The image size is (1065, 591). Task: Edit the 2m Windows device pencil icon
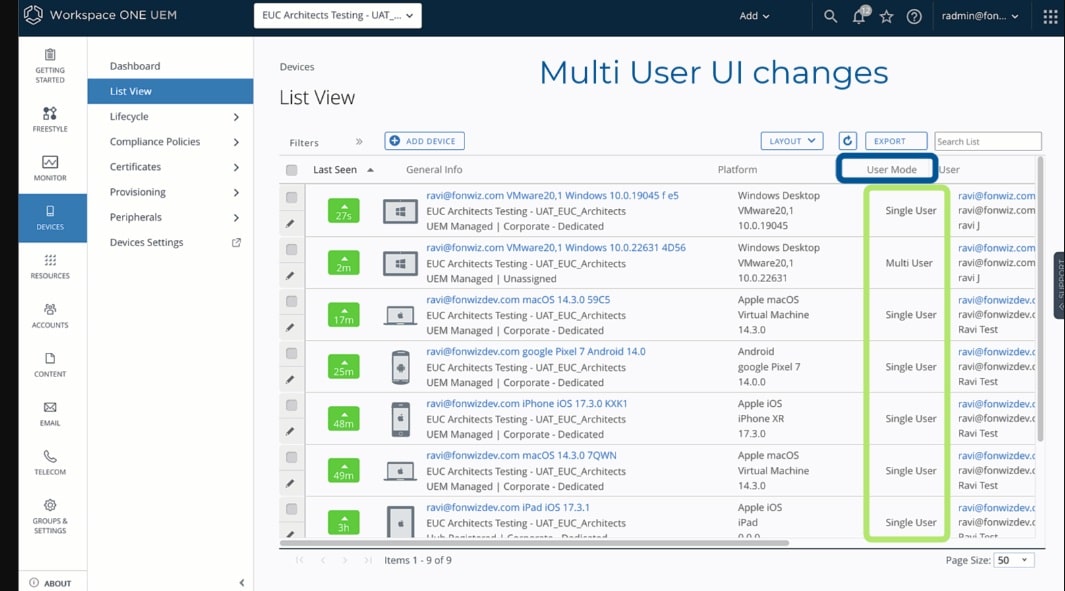(x=291, y=275)
